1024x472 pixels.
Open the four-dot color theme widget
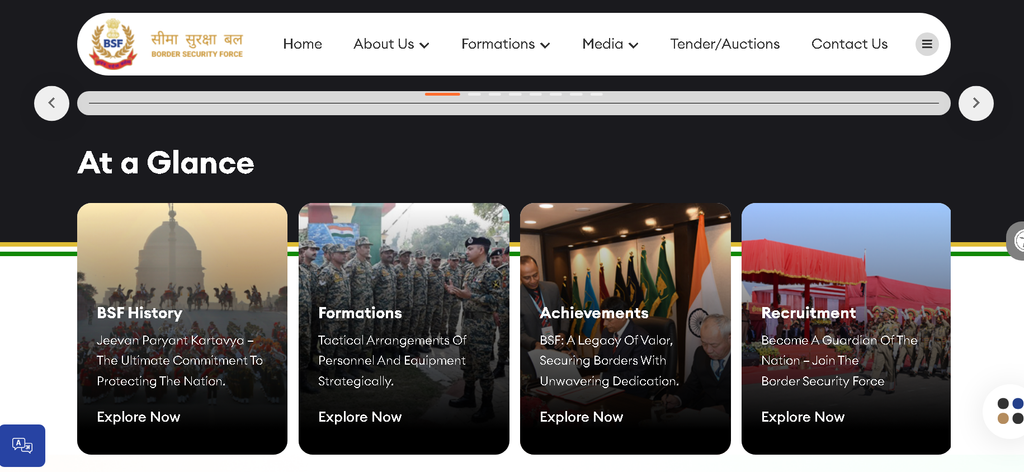tap(1010, 411)
